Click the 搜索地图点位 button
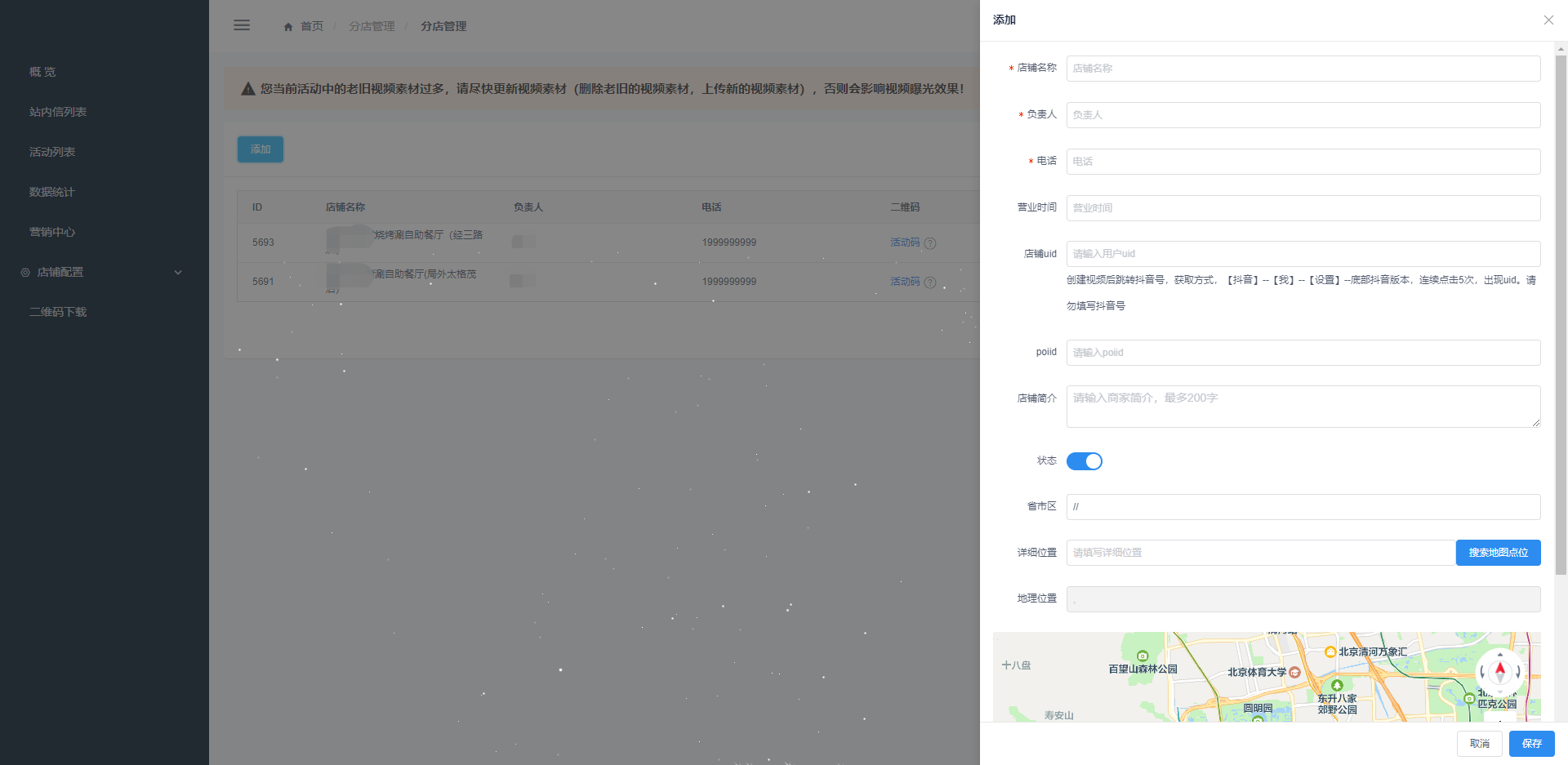 tap(1498, 553)
